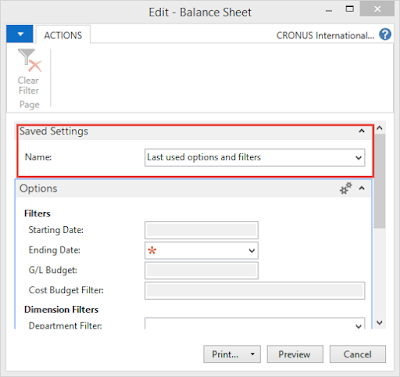
Task: Open the Print button dropdown arrow
Action: (x=253, y=354)
